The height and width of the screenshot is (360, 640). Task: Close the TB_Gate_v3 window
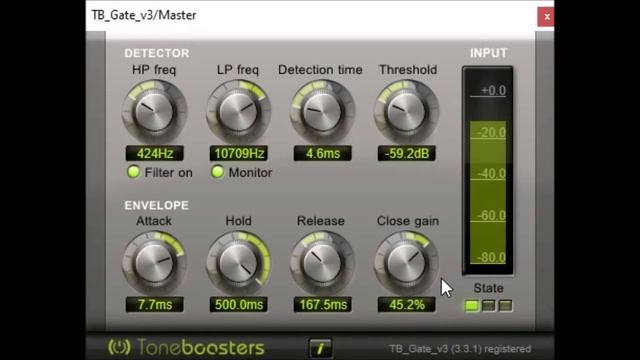coord(546,17)
